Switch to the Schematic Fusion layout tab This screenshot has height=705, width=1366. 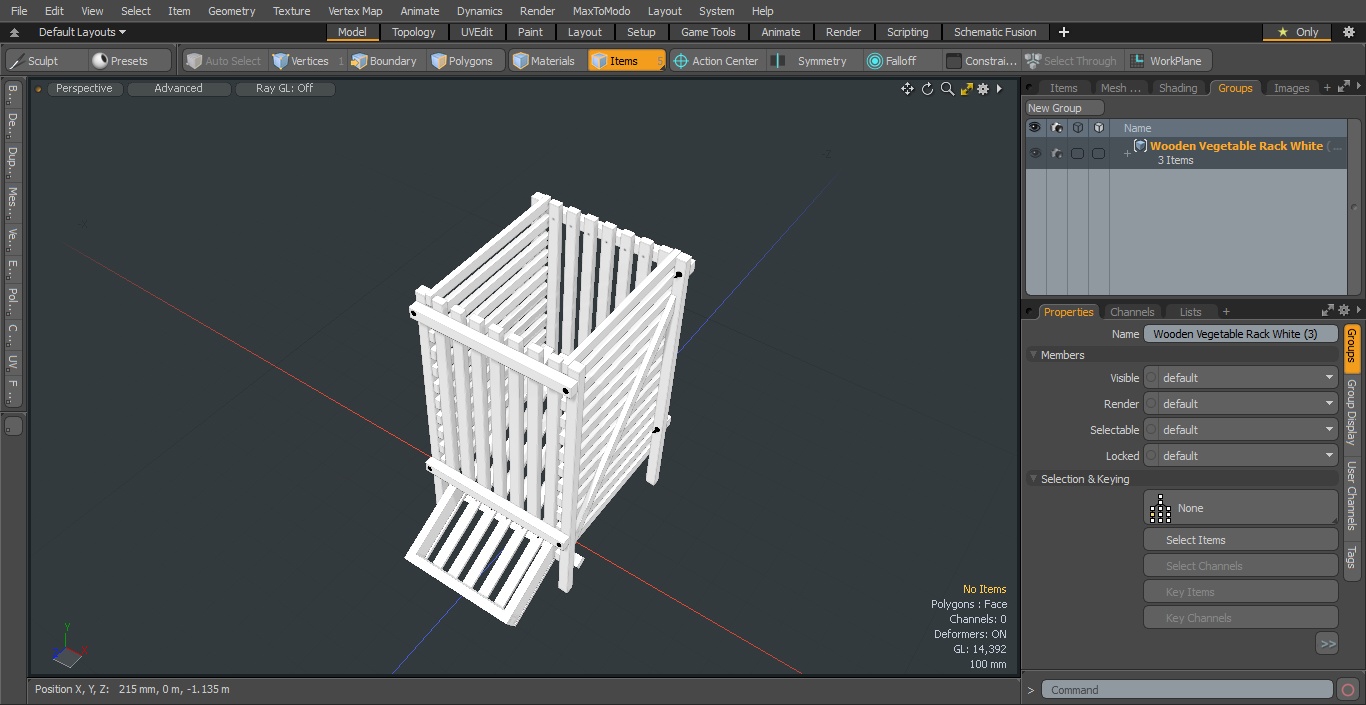995,32
